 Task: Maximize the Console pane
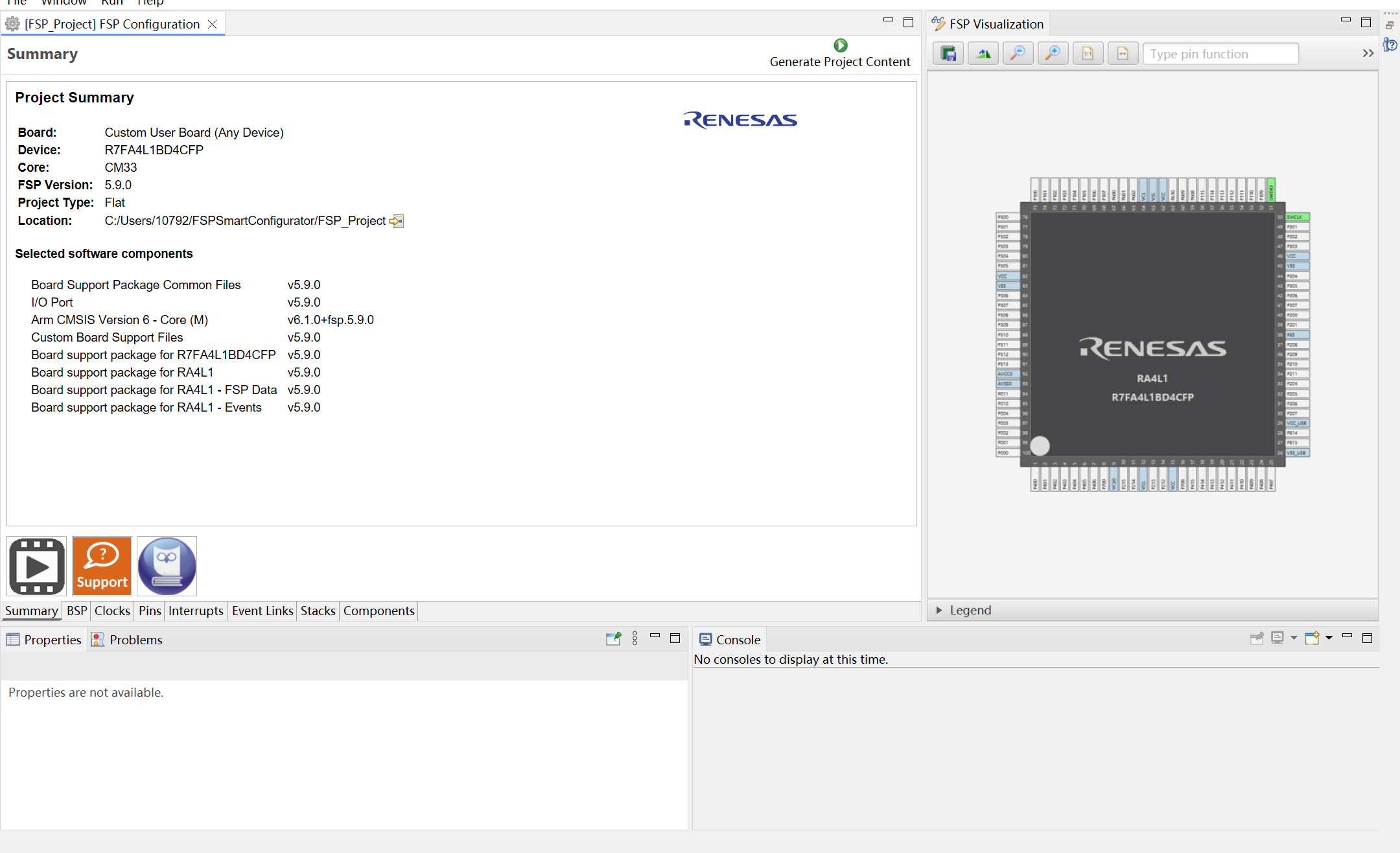click(x=1368, y=638)
